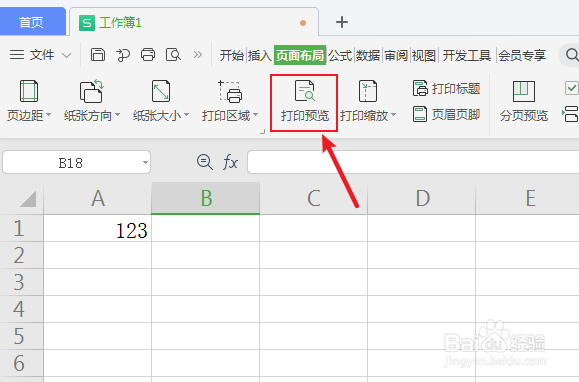Select column D header
Image resolution: width=579 pixels, height=382 pixels.
[422, 199]
